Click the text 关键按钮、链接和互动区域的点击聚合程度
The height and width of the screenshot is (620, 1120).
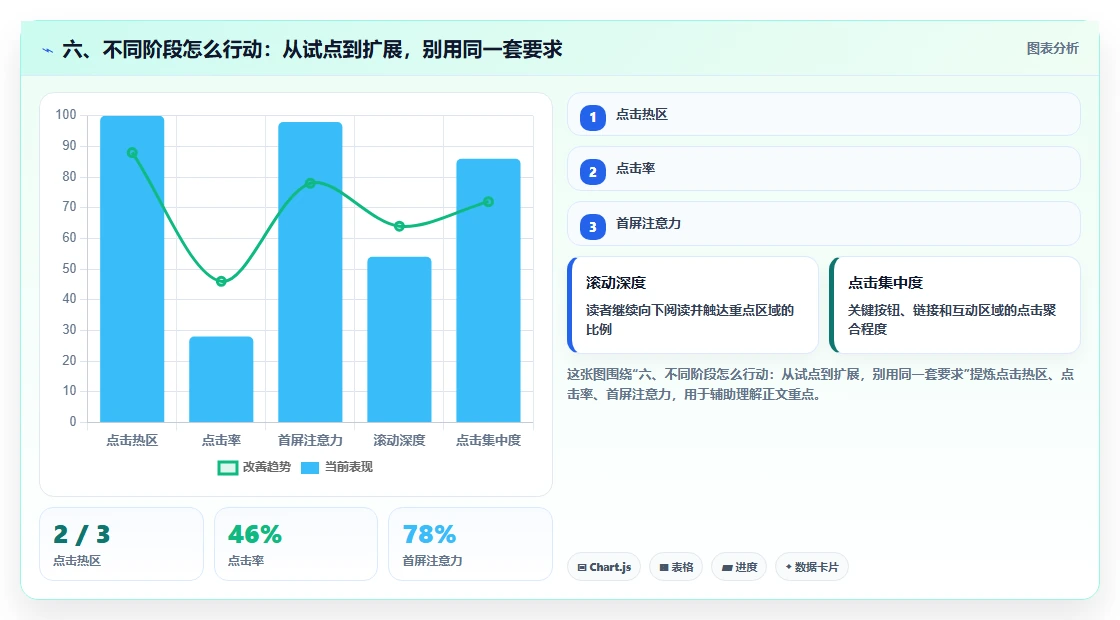(952, 320)
